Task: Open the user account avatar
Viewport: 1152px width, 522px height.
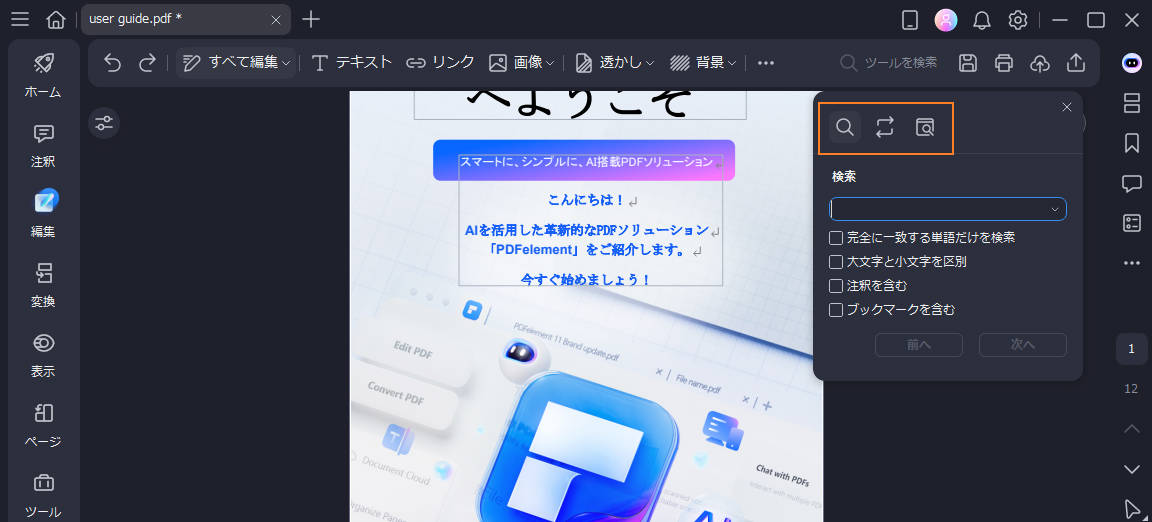Action: (946, 20)
